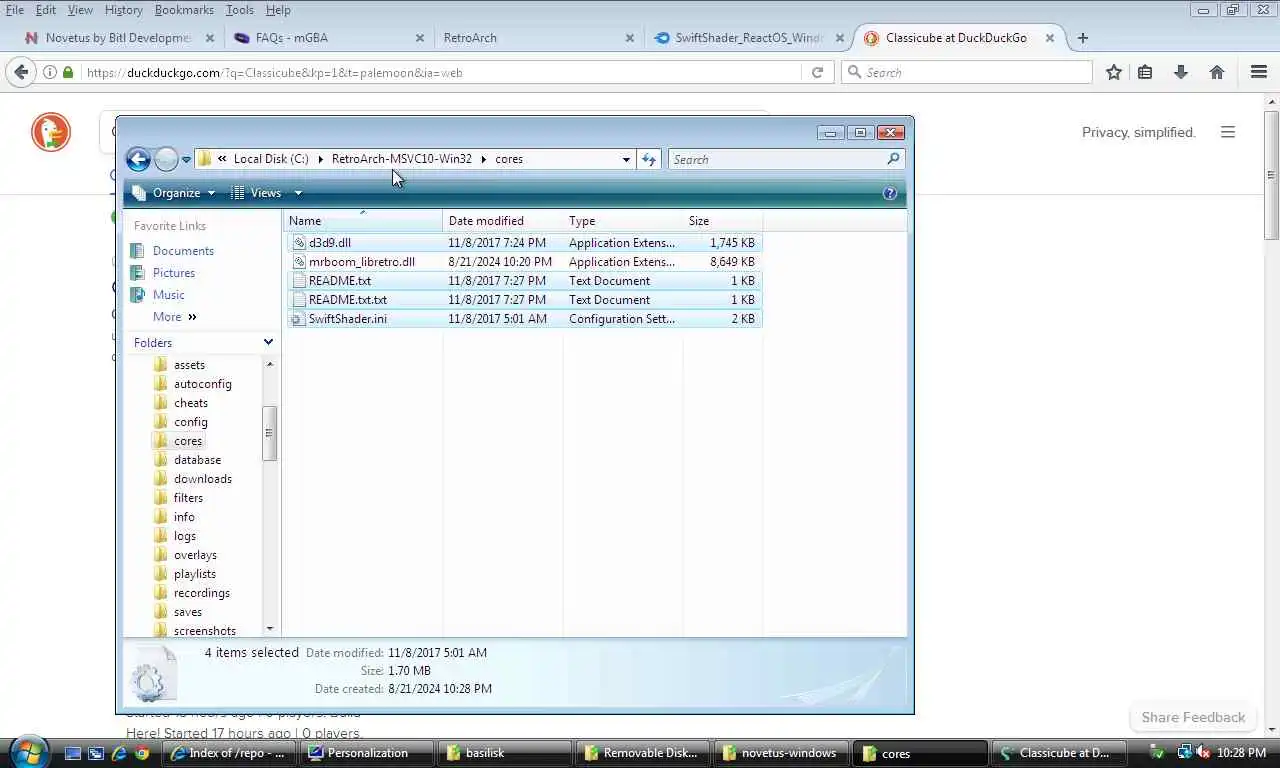
Task: Select the cores folder in tree
Action: pyautogui.click(x=188, y=441)
